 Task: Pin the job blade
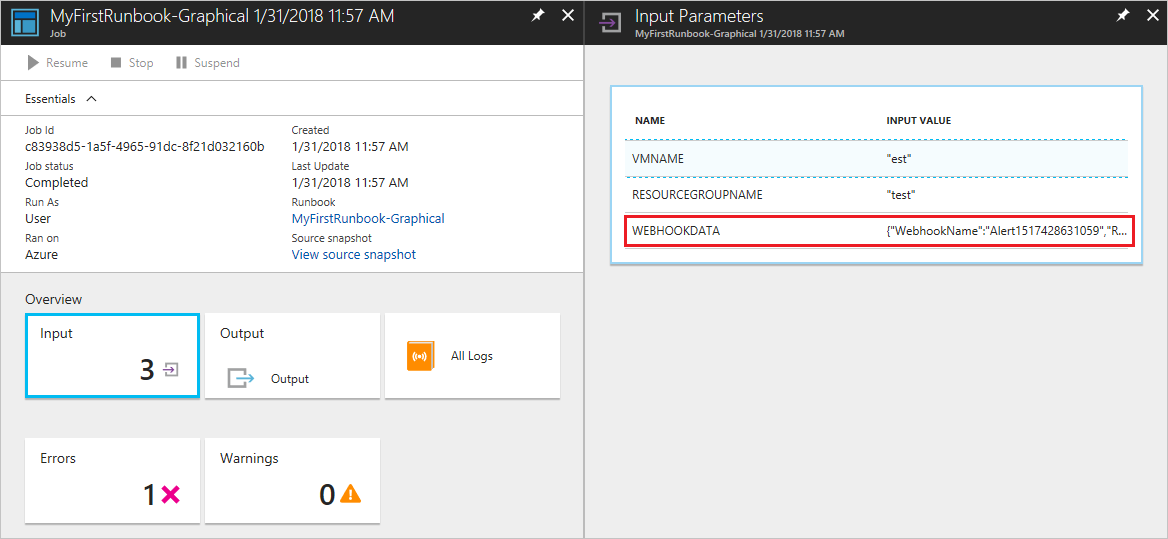tap(539, 16)
